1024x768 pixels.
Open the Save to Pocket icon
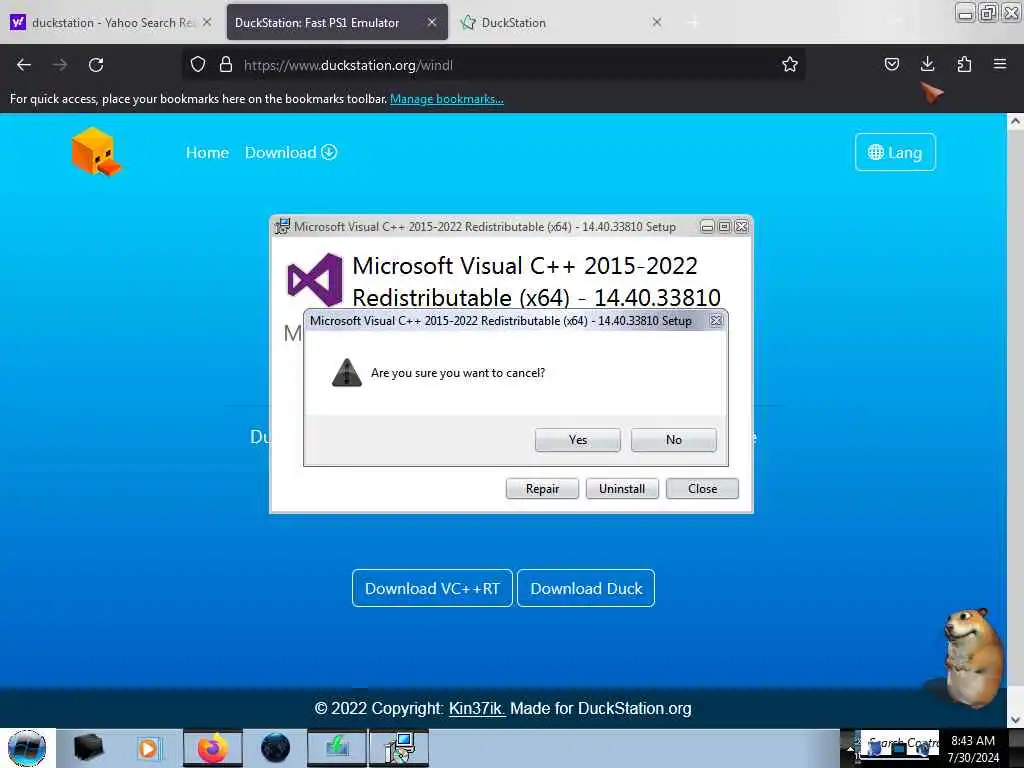pyautogui.click(x=891, y=65)
